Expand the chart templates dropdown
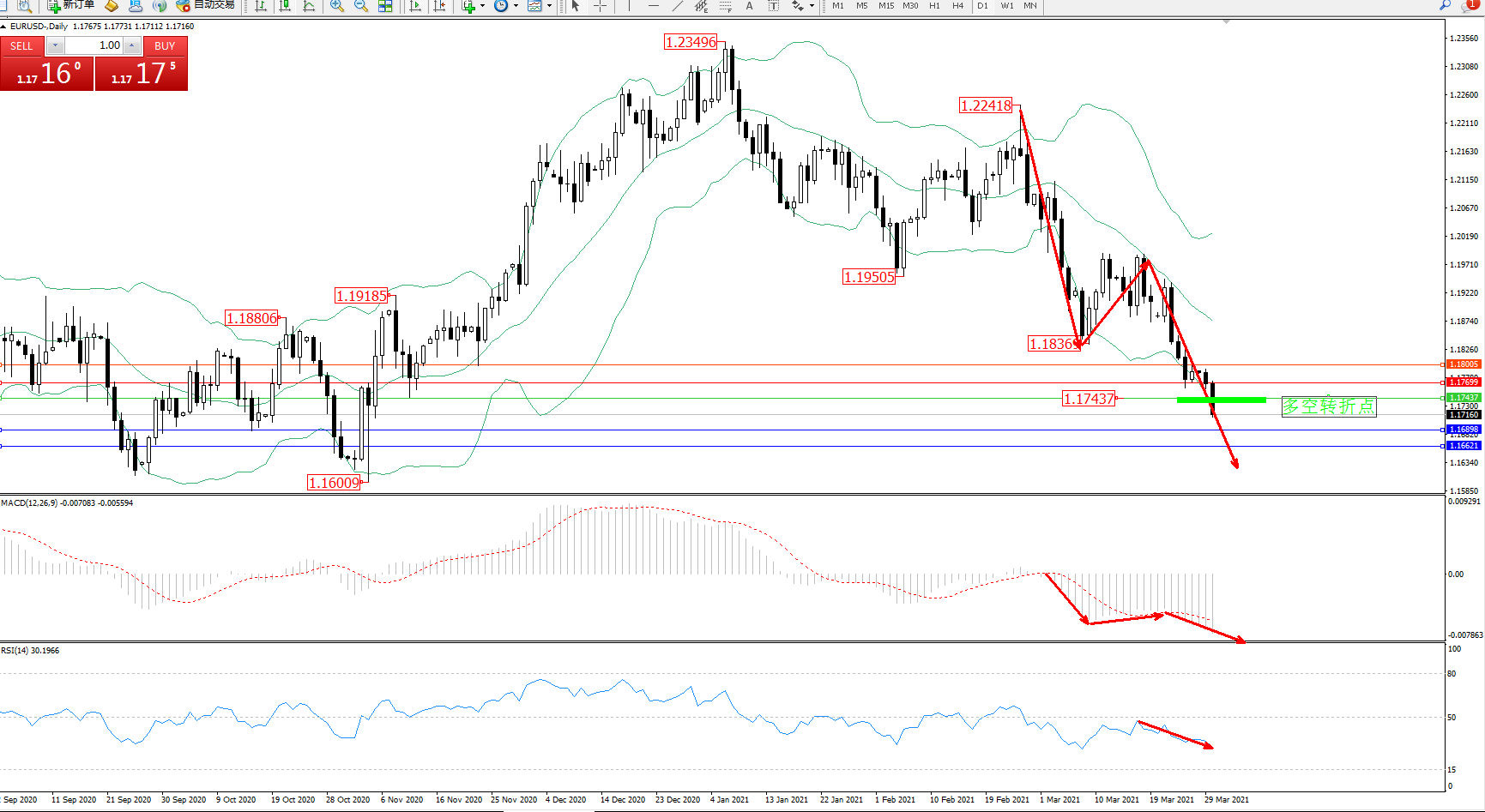The height and width of the screenshot is (812, 1485). point(549,6)
